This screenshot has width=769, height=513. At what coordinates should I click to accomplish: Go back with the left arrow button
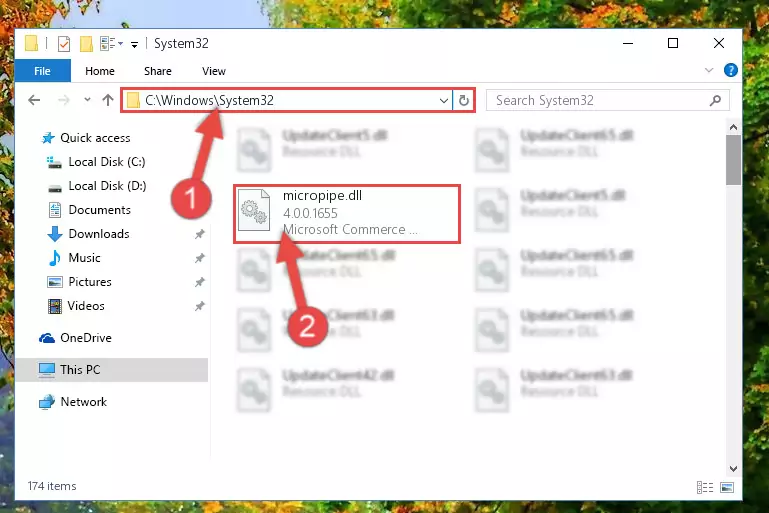click(34, 101)
